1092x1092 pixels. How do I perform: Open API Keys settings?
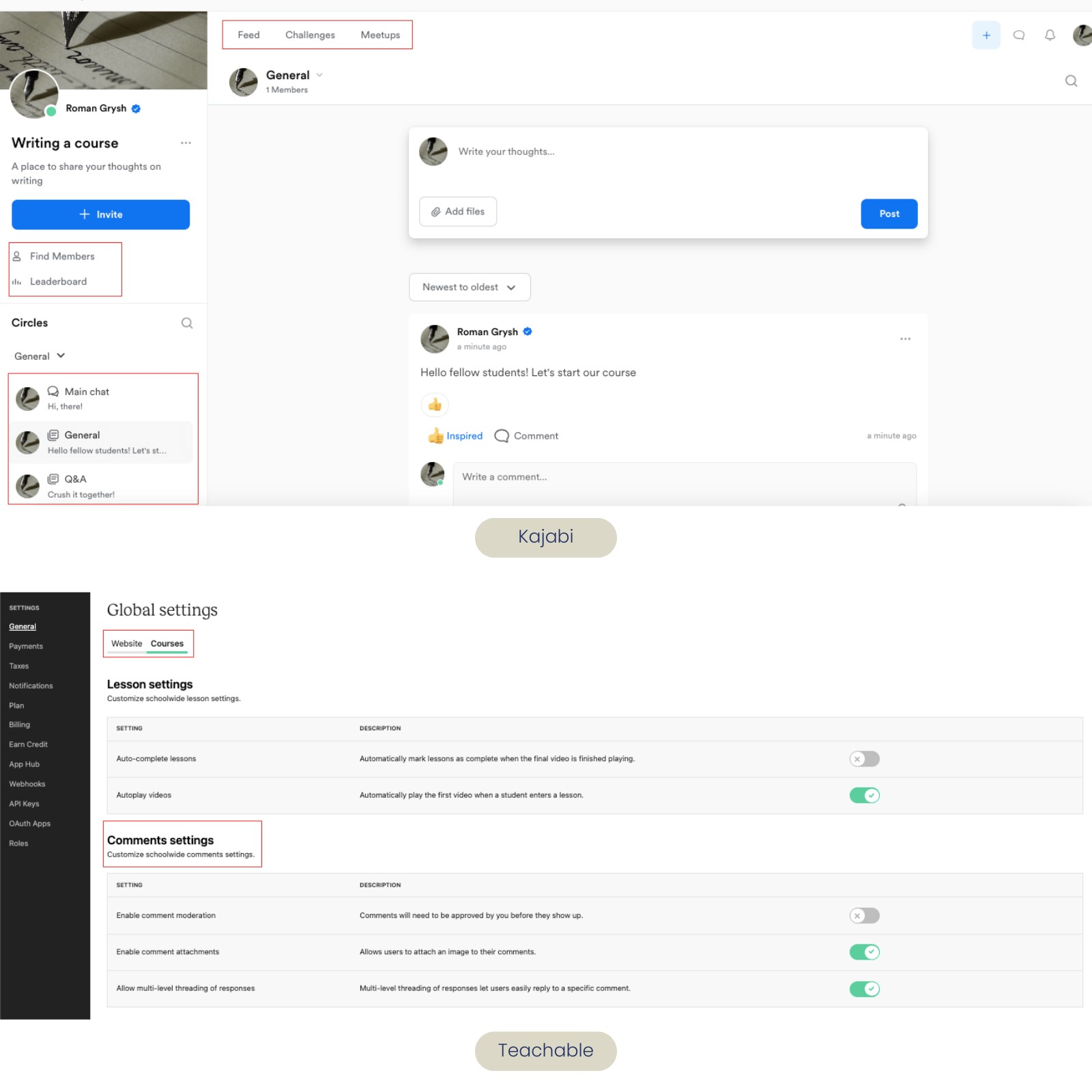click(x=24, y=804)
